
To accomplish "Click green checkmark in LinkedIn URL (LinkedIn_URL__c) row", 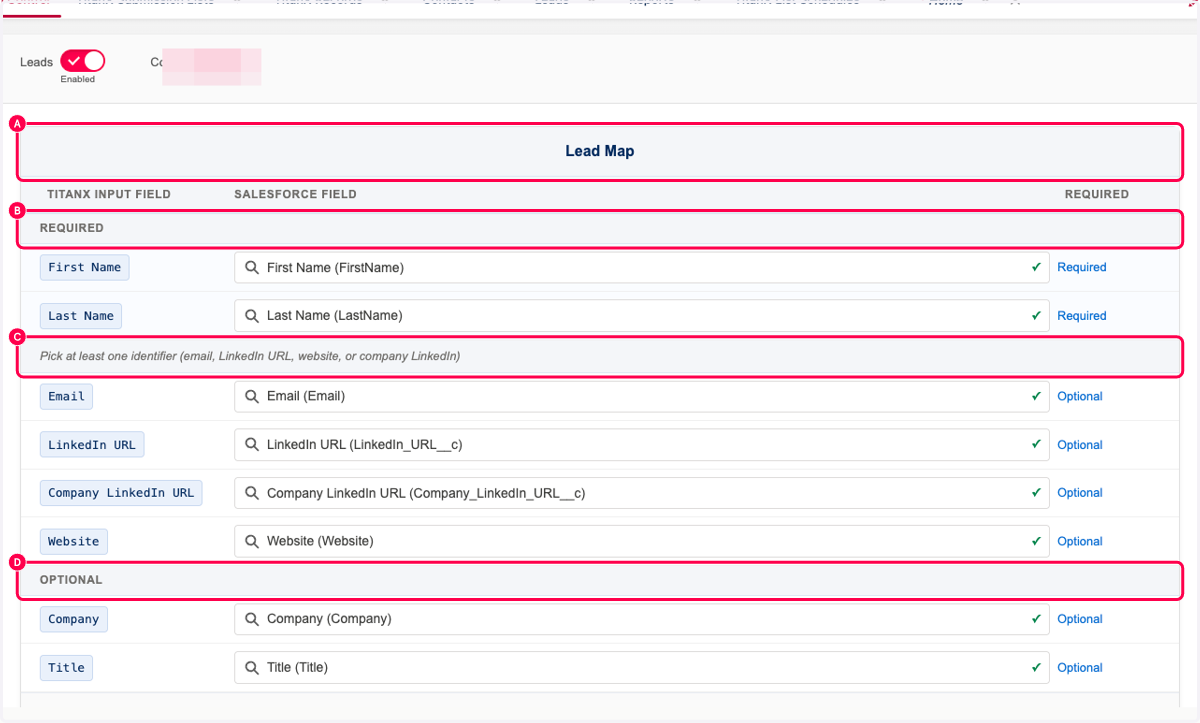I will [1036, 445].
